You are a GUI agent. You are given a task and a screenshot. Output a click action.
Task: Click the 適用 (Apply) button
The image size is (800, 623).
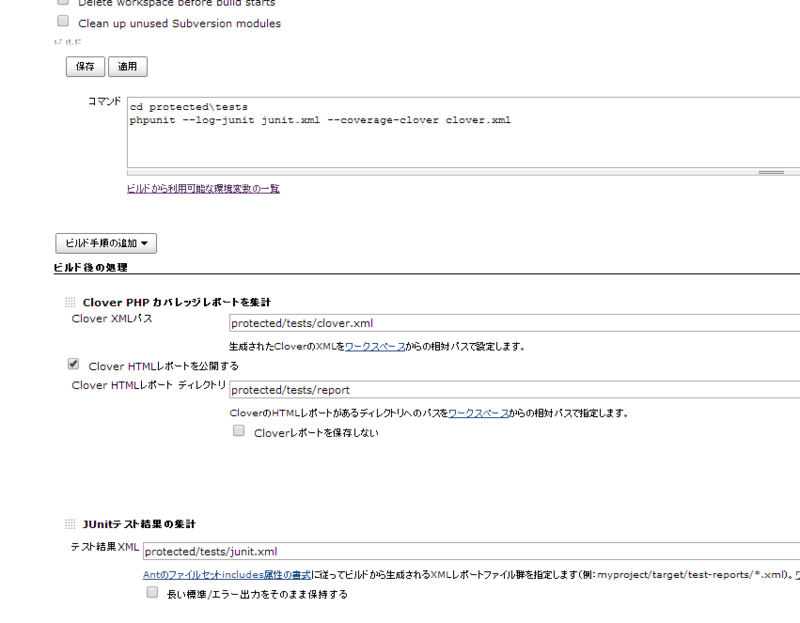(x=128, y=66)
